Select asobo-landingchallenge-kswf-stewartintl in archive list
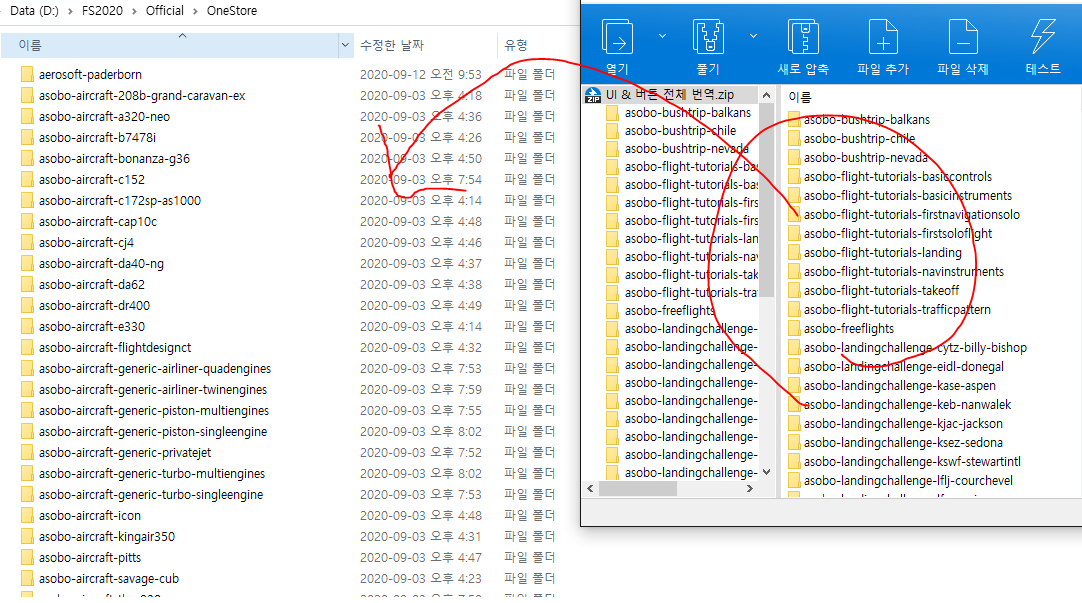The image size is (1082, 603). 912,462
